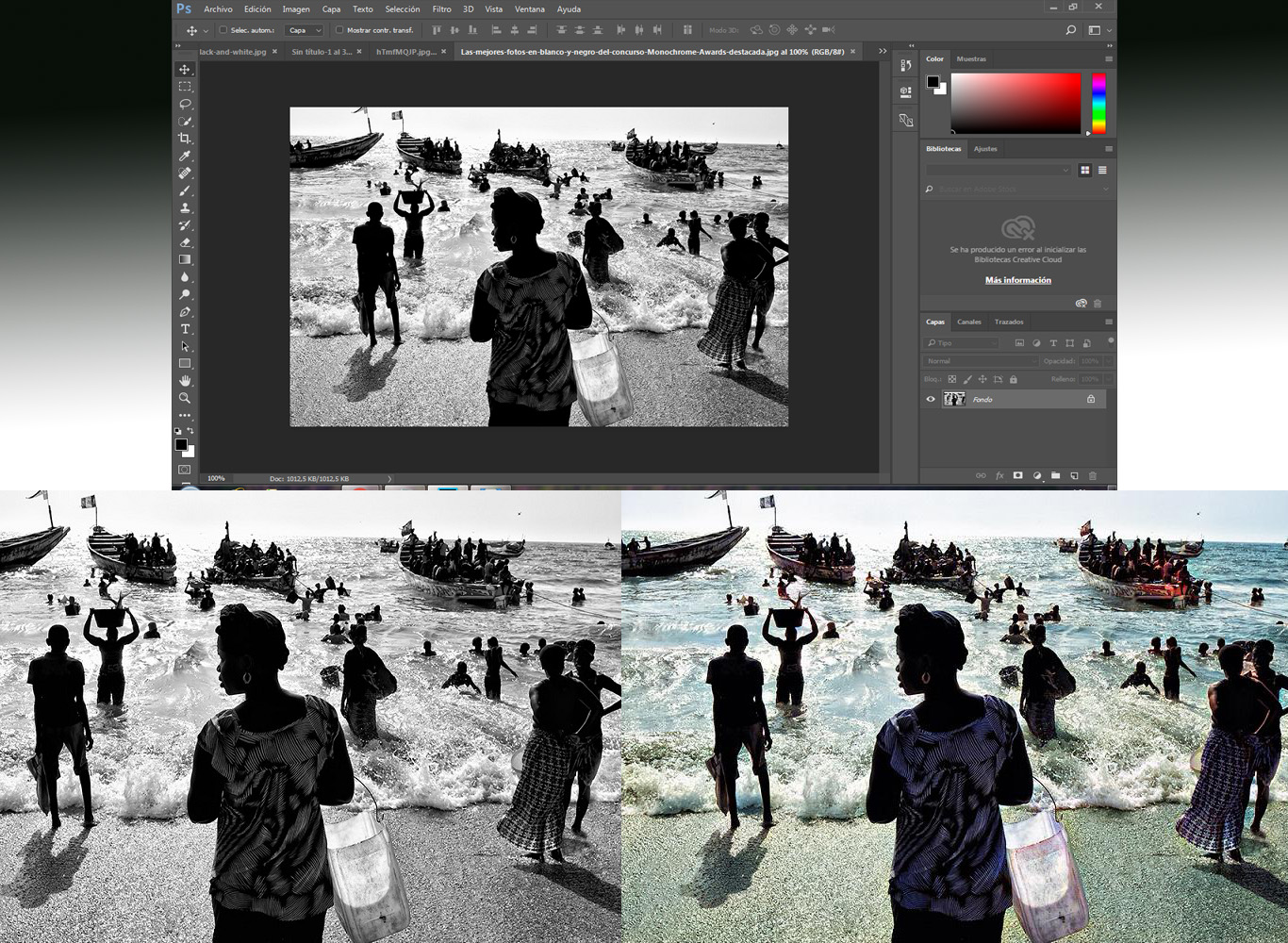
Task: Switch to the Canales tab
Action: (968, 322)
